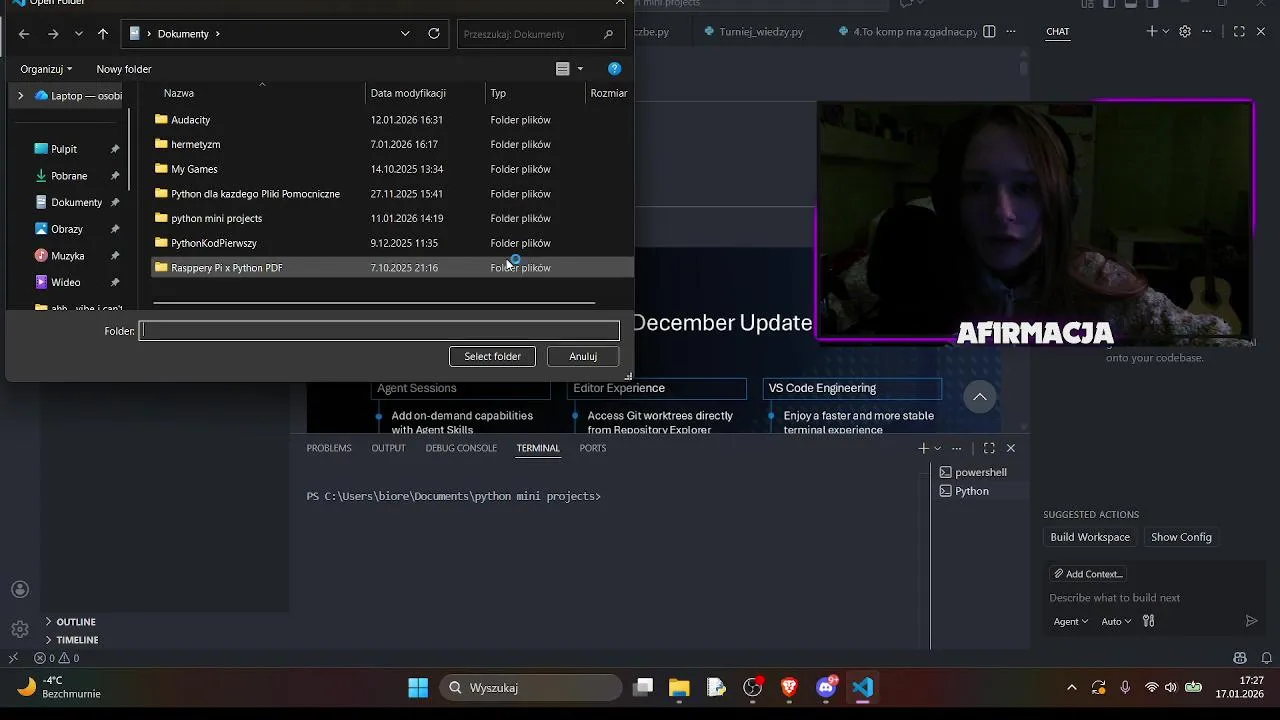1280x720 pixels.
Task: Configure chat tools icon
Action: 1148,621
